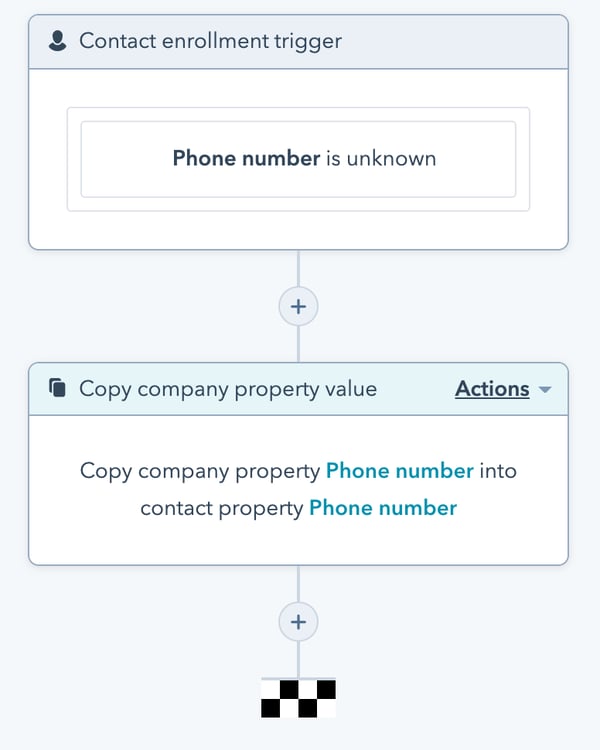Click the word 'into' in action description

pyautogui.click(x=497, y=470)
